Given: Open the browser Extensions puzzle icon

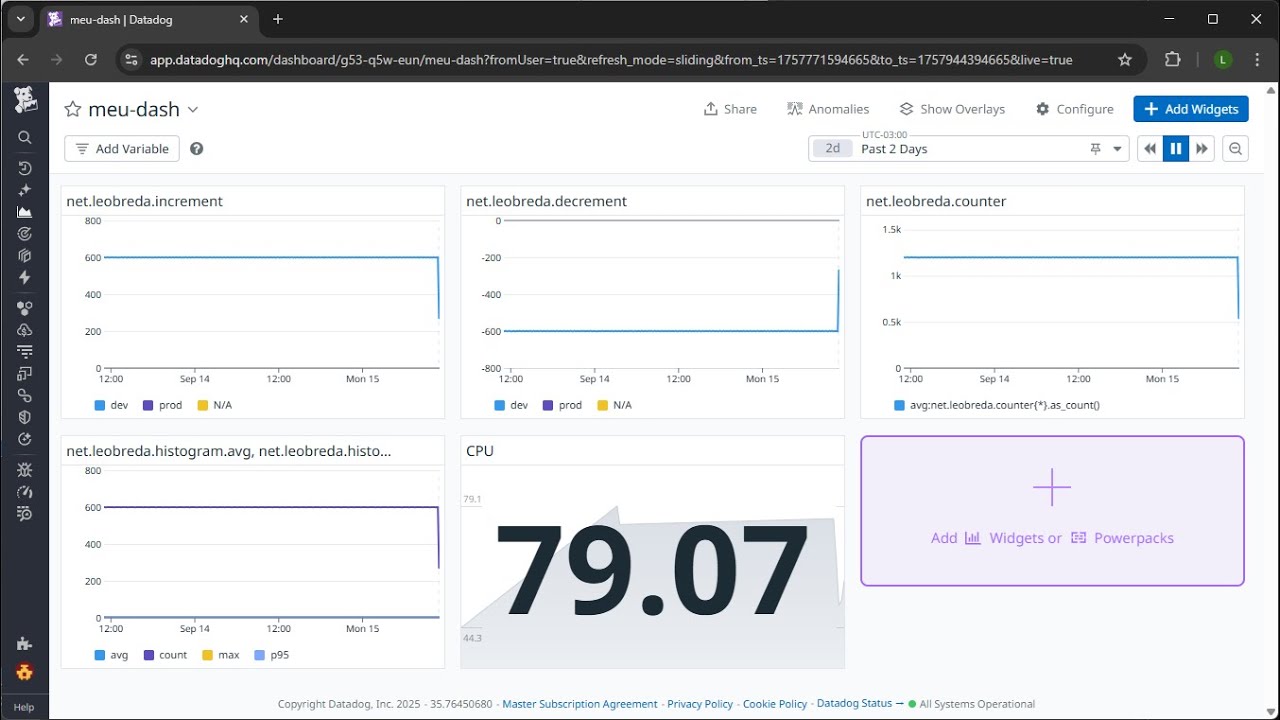Looking at the screenshot, I should [1173, 60].
